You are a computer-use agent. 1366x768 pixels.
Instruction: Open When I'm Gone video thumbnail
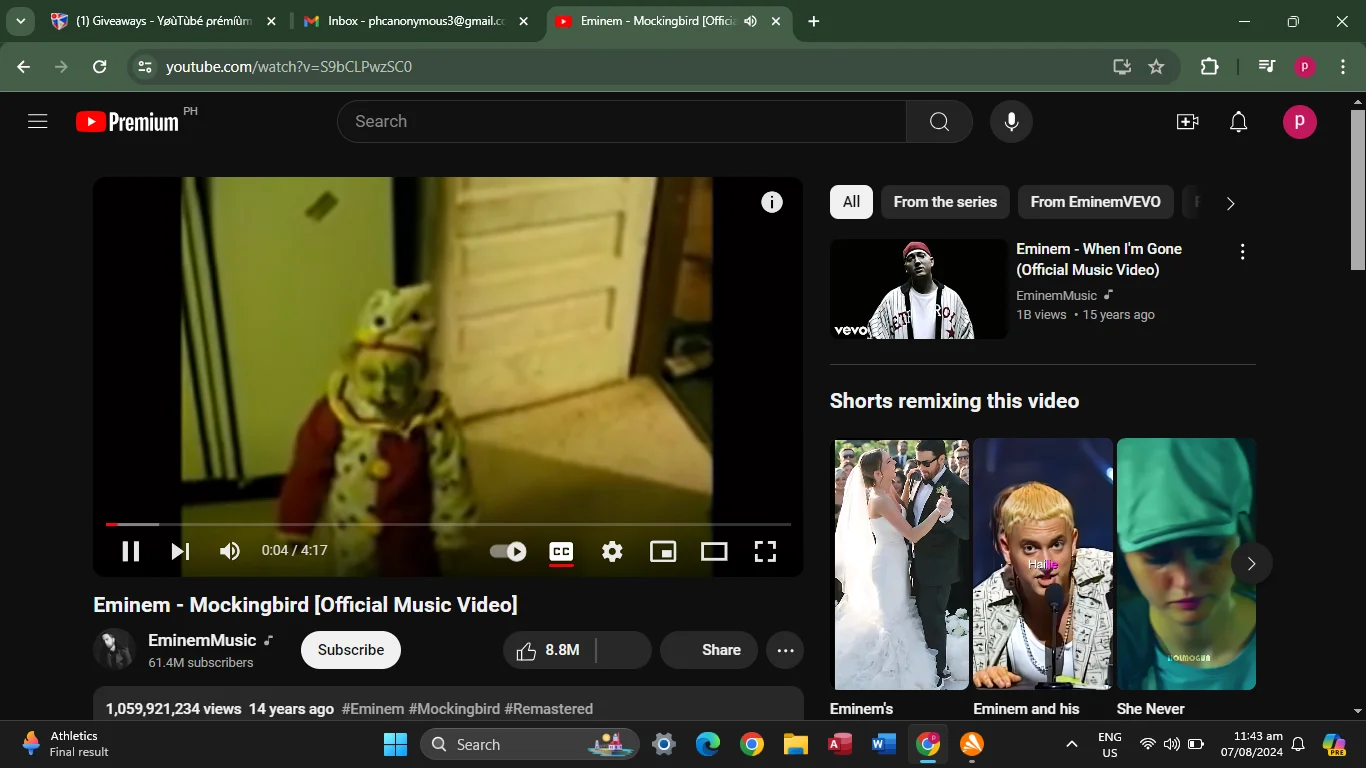[x=919, y=289]
